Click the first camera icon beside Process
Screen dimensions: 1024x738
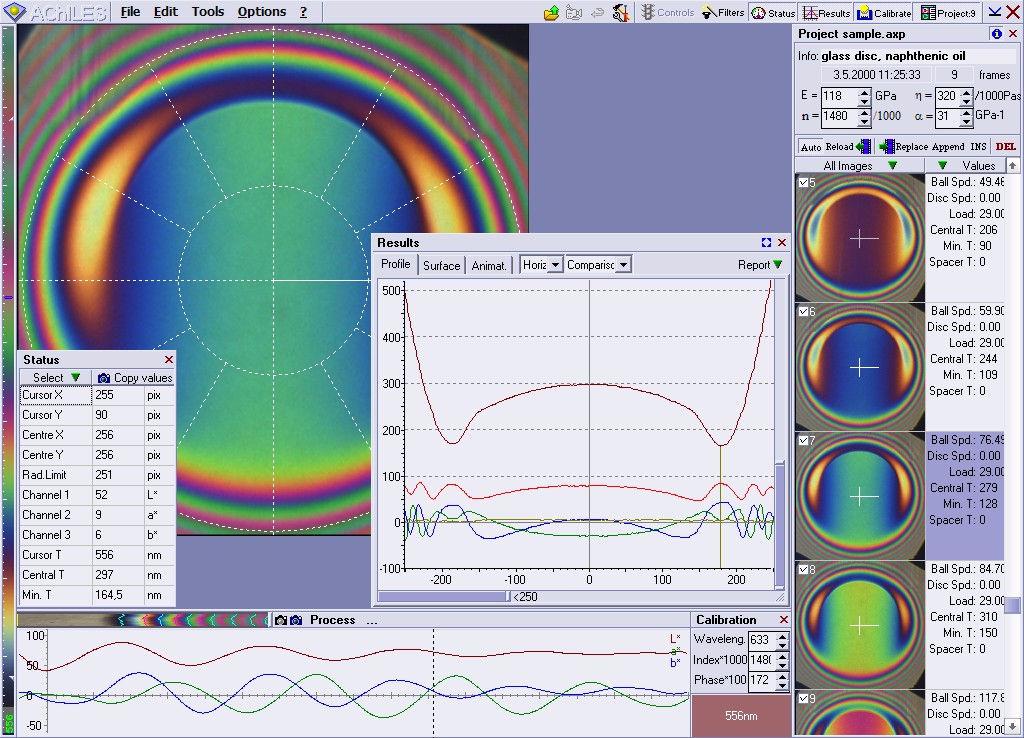click(x=281, y=620)
